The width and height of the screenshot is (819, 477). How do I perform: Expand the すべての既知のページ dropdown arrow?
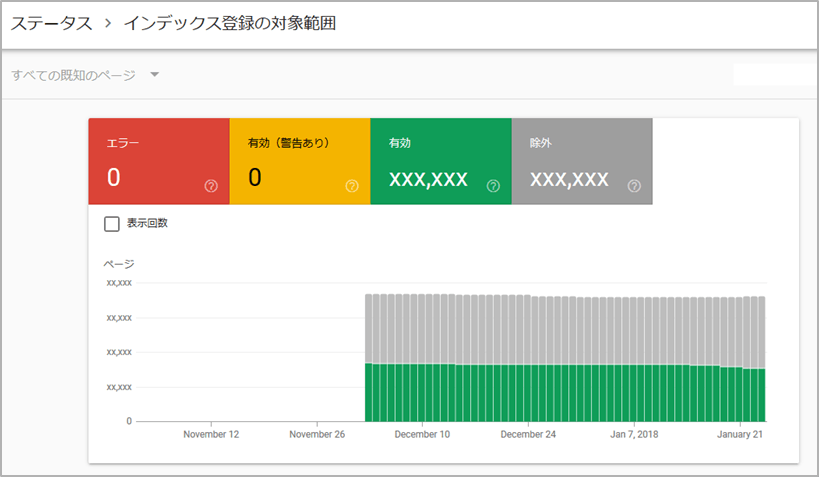pyautogui.click(x=154, y=75)
